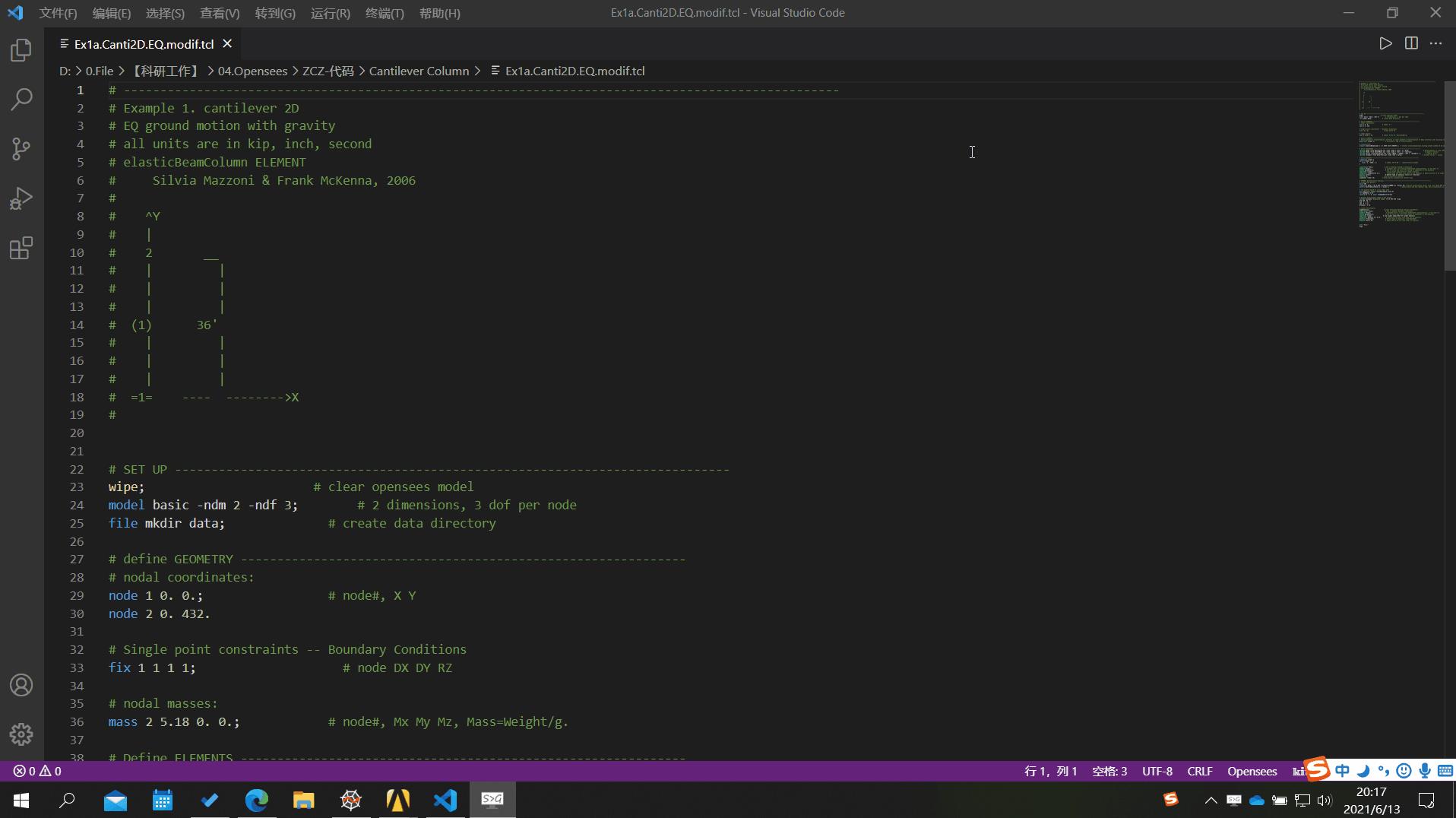
Task: Open the Run and Debug view
Action: (x=21, y=198)
